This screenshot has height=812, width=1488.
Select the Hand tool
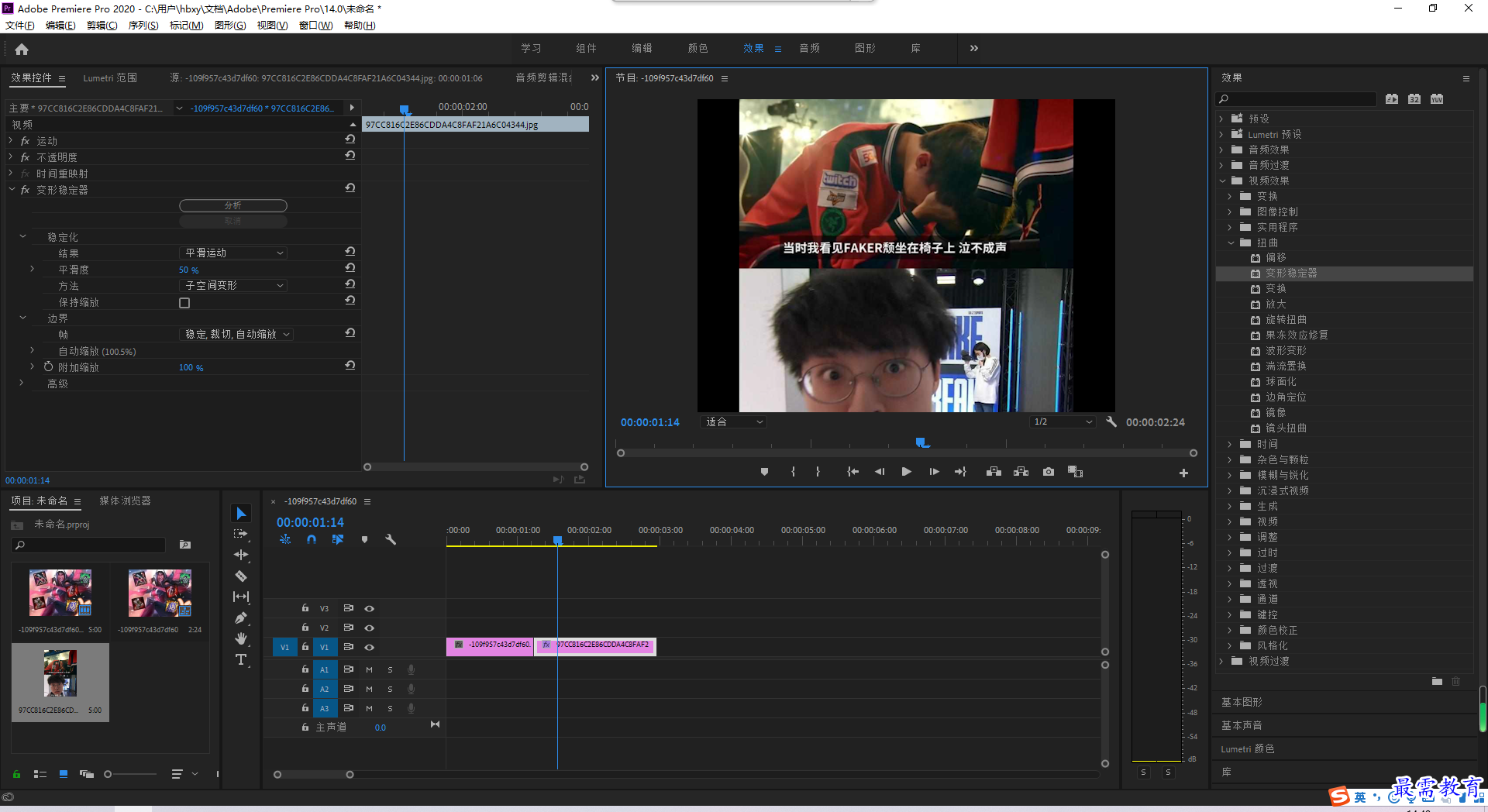tap(241, 638)
